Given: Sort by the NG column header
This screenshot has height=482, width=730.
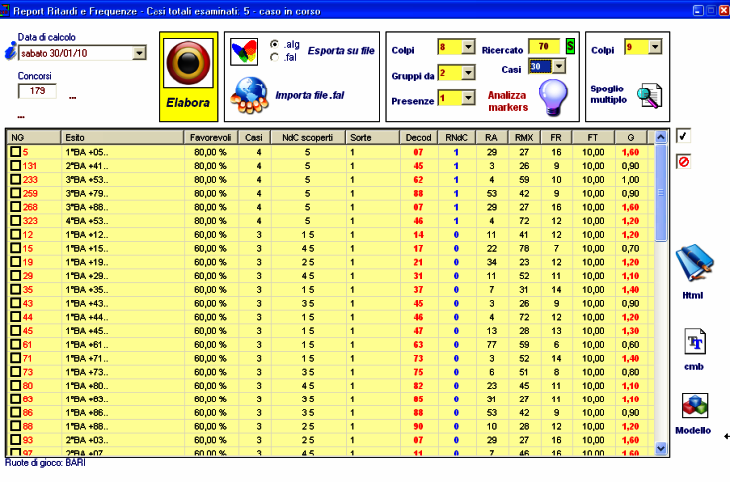Looking at the screenshot, I should 33,137.
